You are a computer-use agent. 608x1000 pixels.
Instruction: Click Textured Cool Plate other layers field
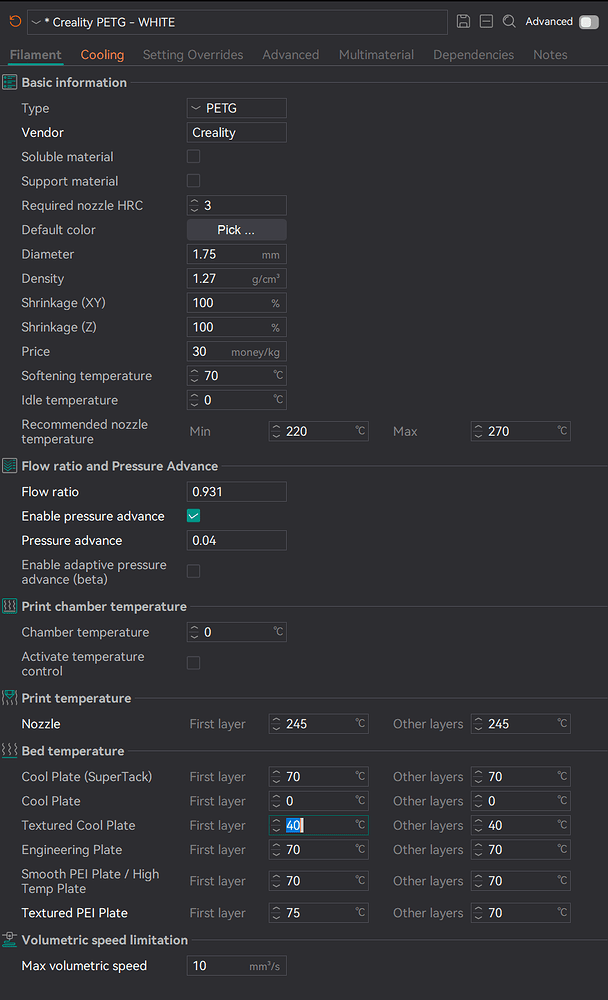tap(521, 825)
